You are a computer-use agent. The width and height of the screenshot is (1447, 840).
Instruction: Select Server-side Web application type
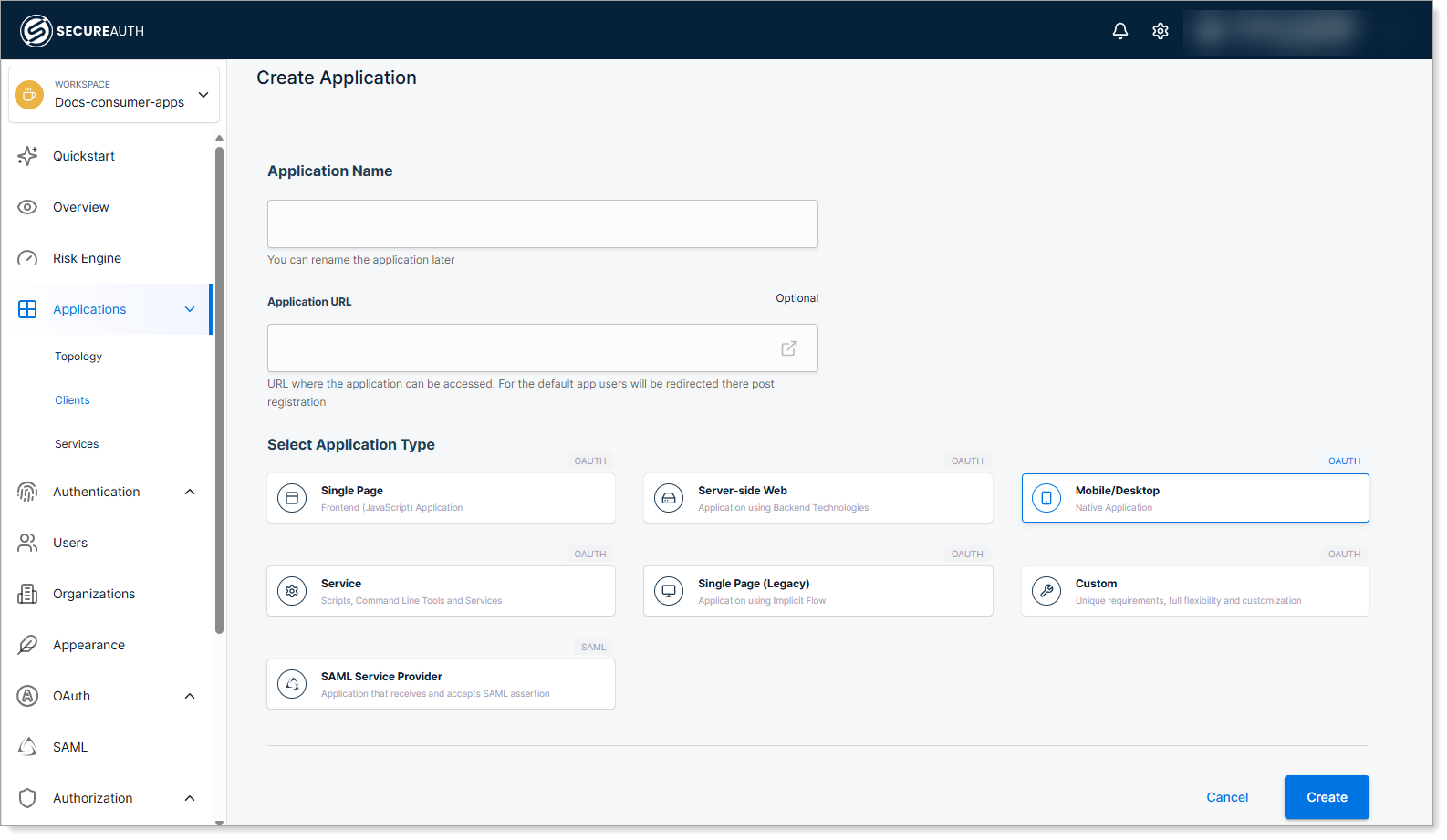coord(818,498)
